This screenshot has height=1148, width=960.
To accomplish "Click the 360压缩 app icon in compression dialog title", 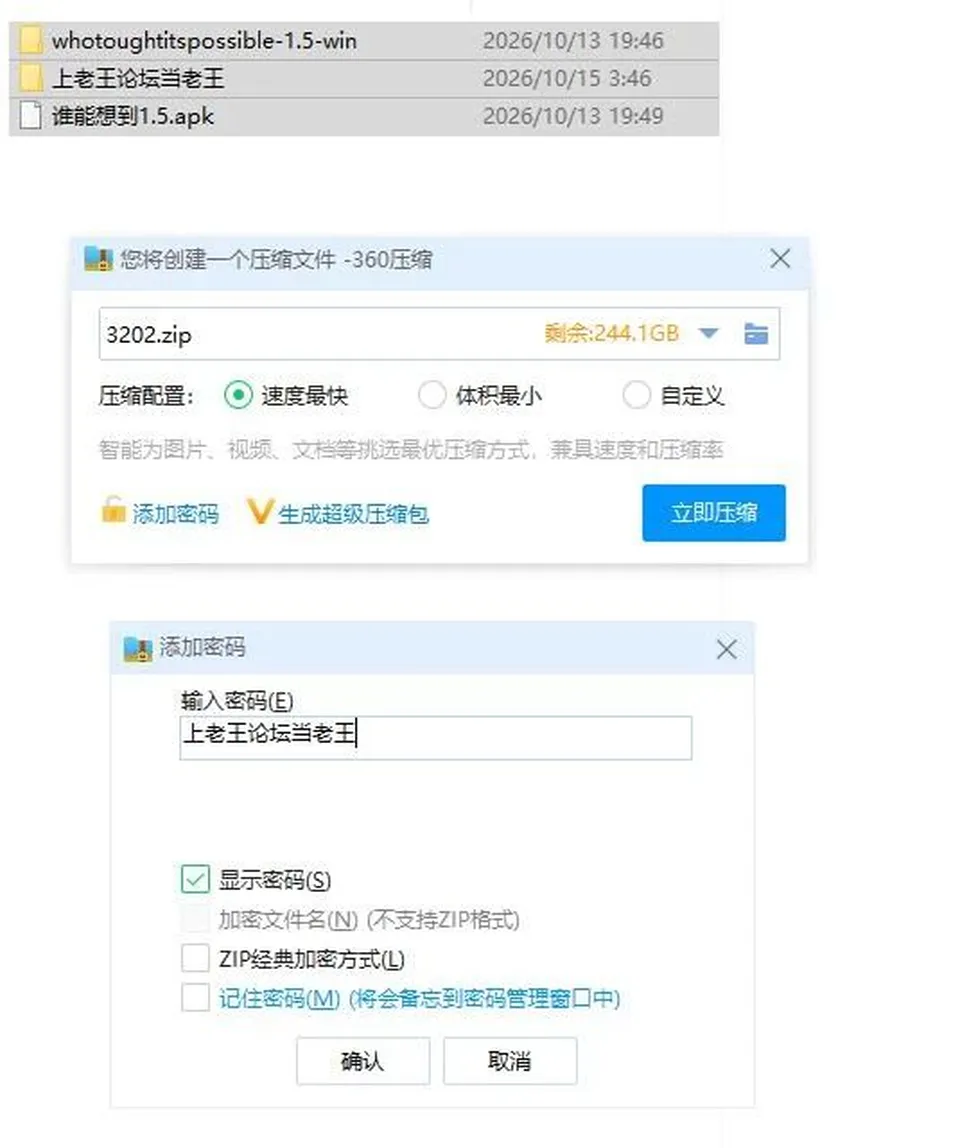I will coord(99,259).
